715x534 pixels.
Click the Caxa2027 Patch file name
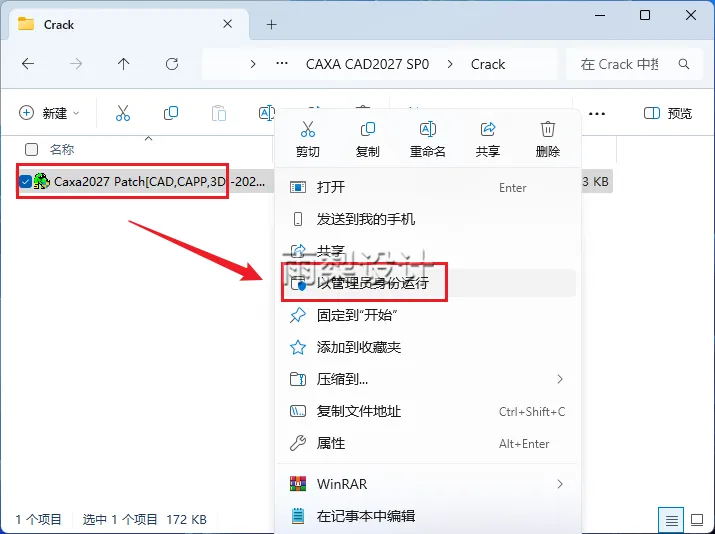click(x=159, y=181)
